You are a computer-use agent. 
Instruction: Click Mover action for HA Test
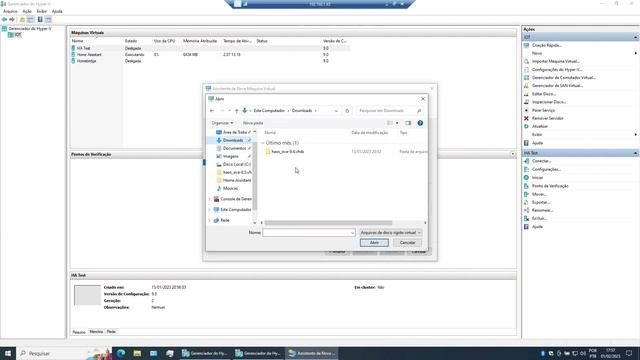pos(539,194)
